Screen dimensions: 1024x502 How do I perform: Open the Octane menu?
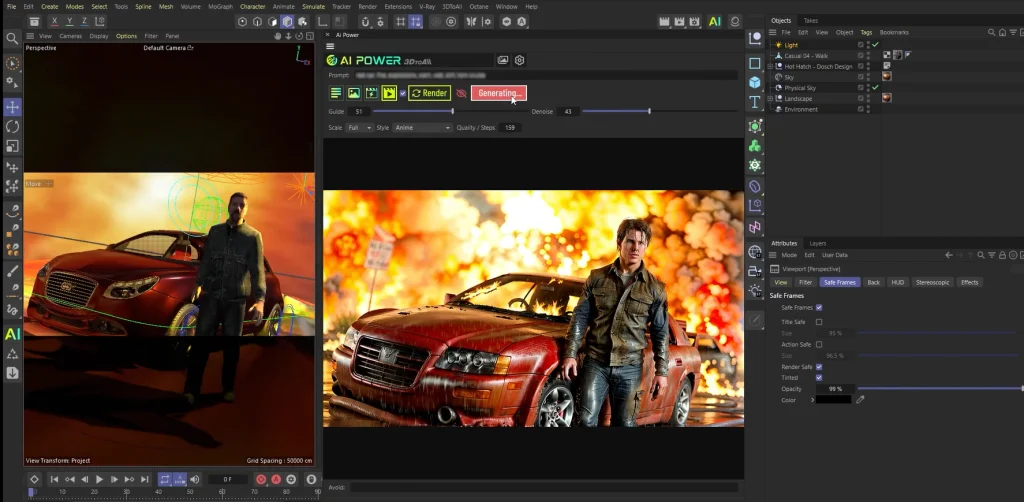tap(479, 7)
